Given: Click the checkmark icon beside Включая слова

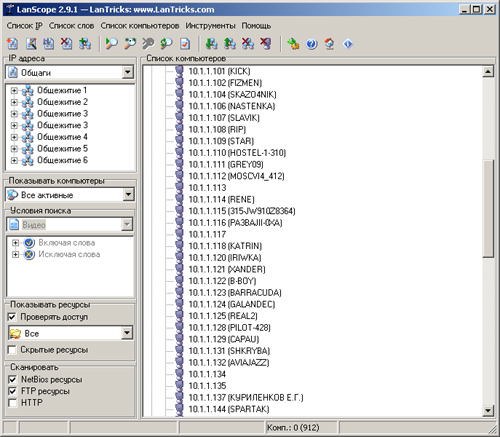Looking at the screenshot, I should [x=29, y=243].
